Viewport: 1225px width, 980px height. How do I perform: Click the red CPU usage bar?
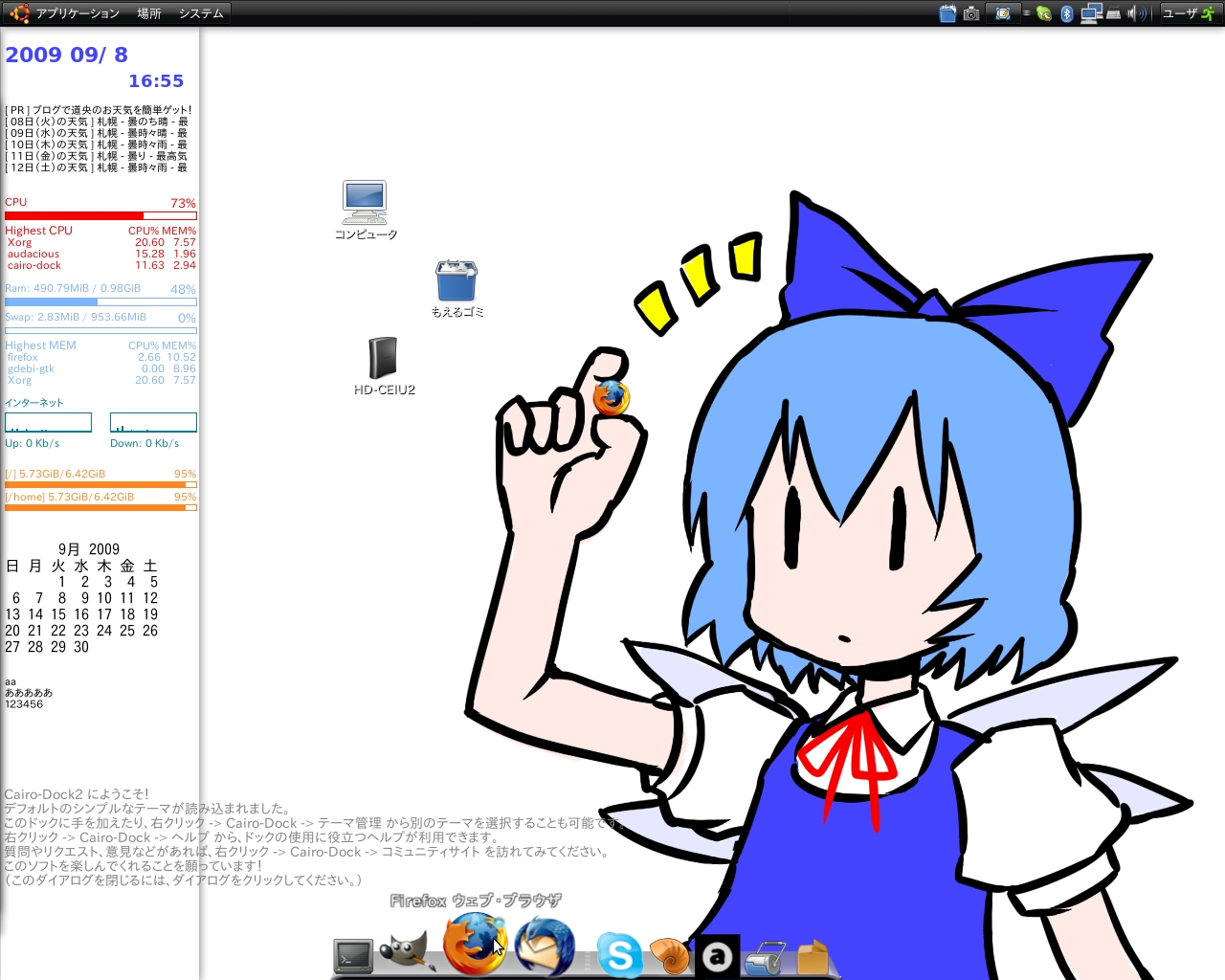(100, 216)
